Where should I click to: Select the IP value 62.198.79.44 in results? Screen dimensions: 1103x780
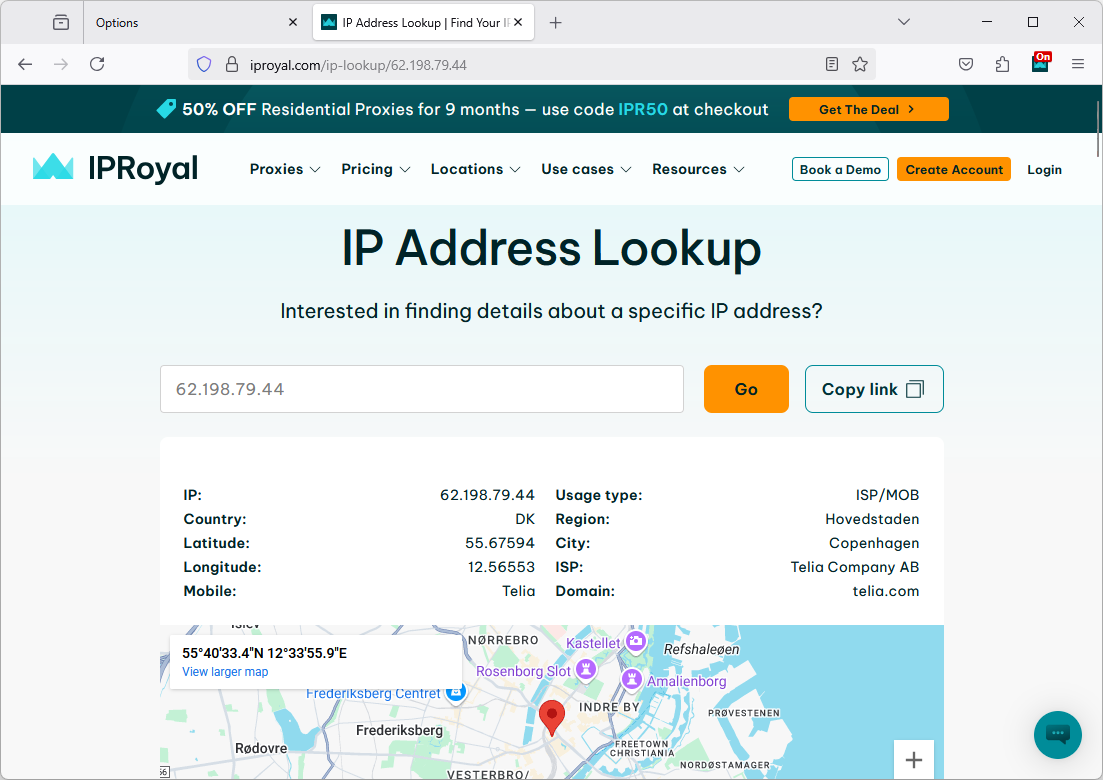click(487, 495)
